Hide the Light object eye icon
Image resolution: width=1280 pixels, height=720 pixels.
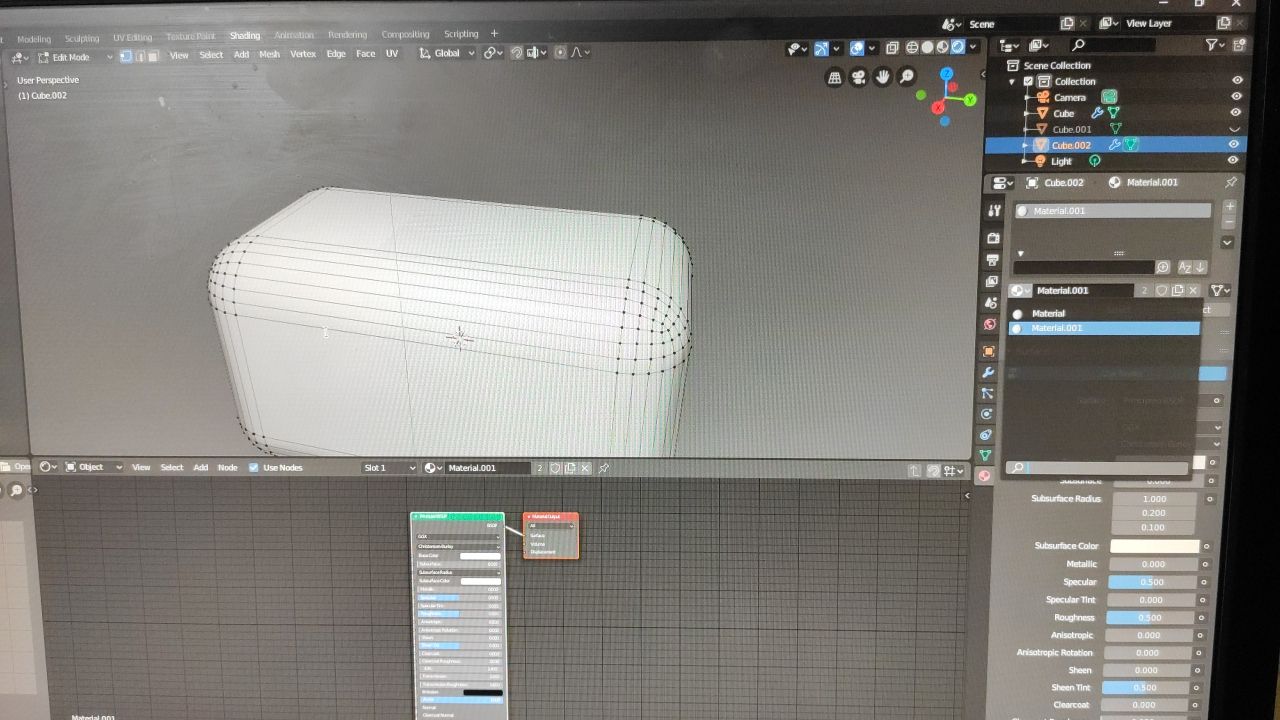click(1234, 160)
